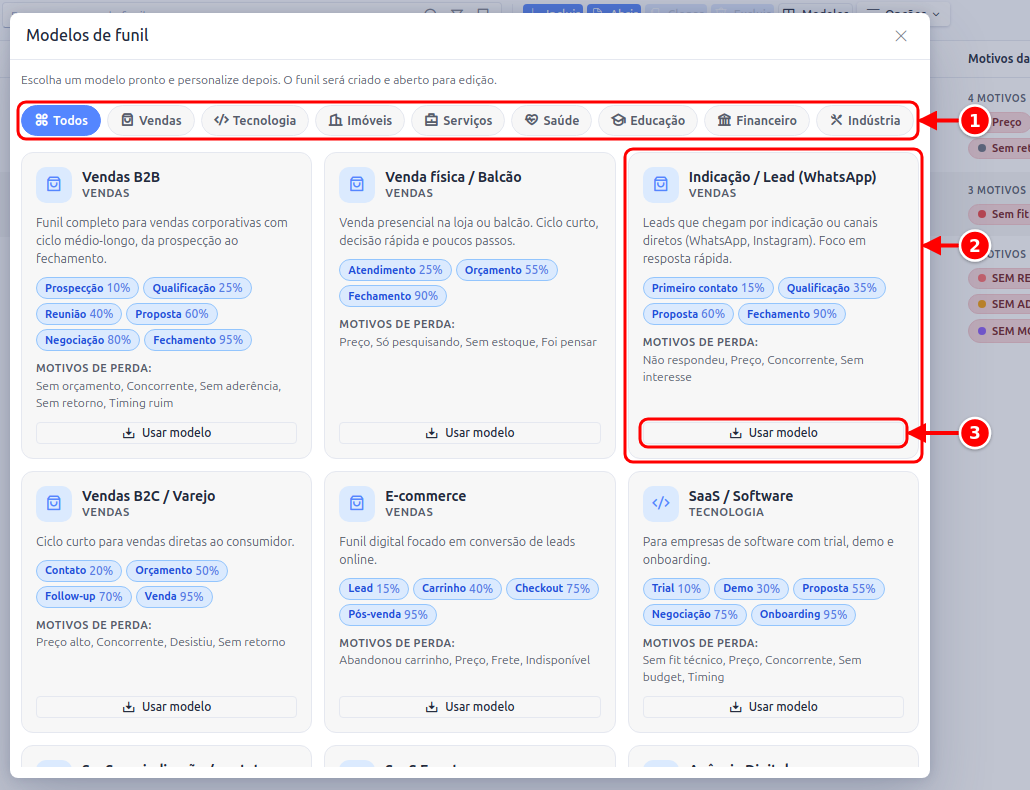Click the Atendimento 25% stage chip
Viewport: 1030px width, 790px height.
click(x=395, y=270)
